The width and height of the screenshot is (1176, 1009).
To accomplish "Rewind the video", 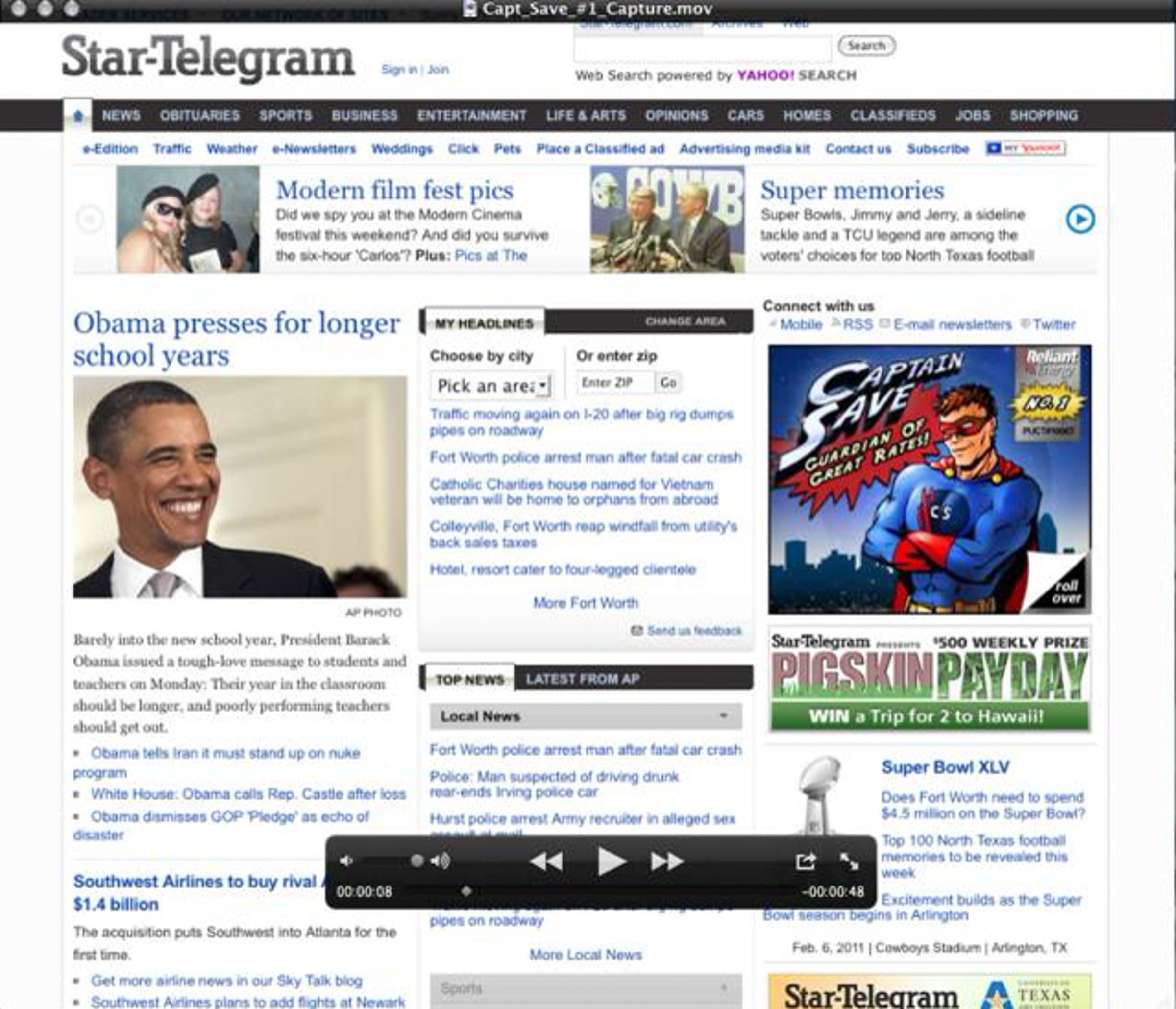I will (546, 861).
